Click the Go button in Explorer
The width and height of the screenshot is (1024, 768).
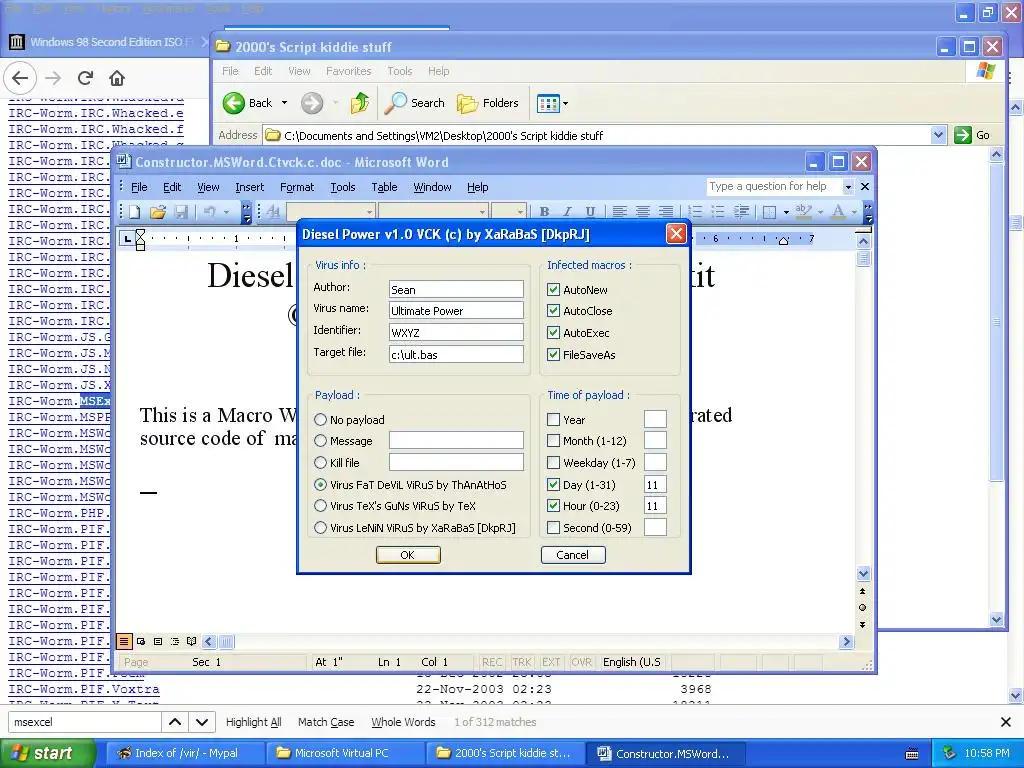click(x=973, y=135)
